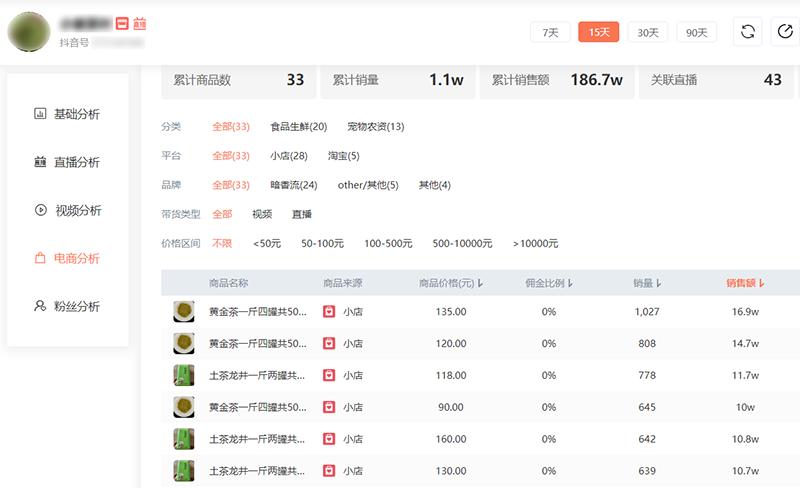Click the 电商分析 shopping bag icon
This screenshot has height=488, width=800.
point(40,258)
